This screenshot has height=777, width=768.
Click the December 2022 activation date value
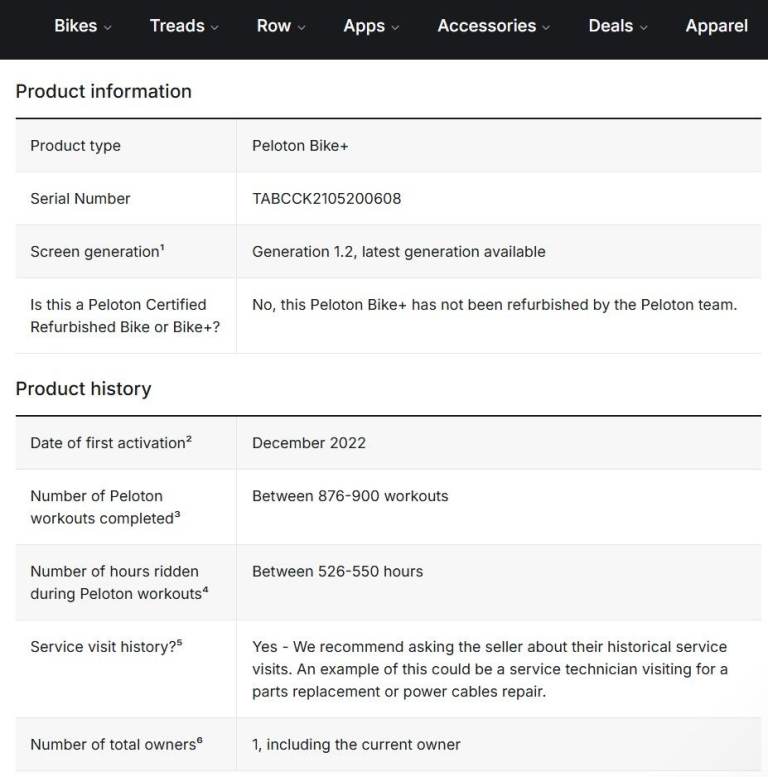(x=308, y=443)
